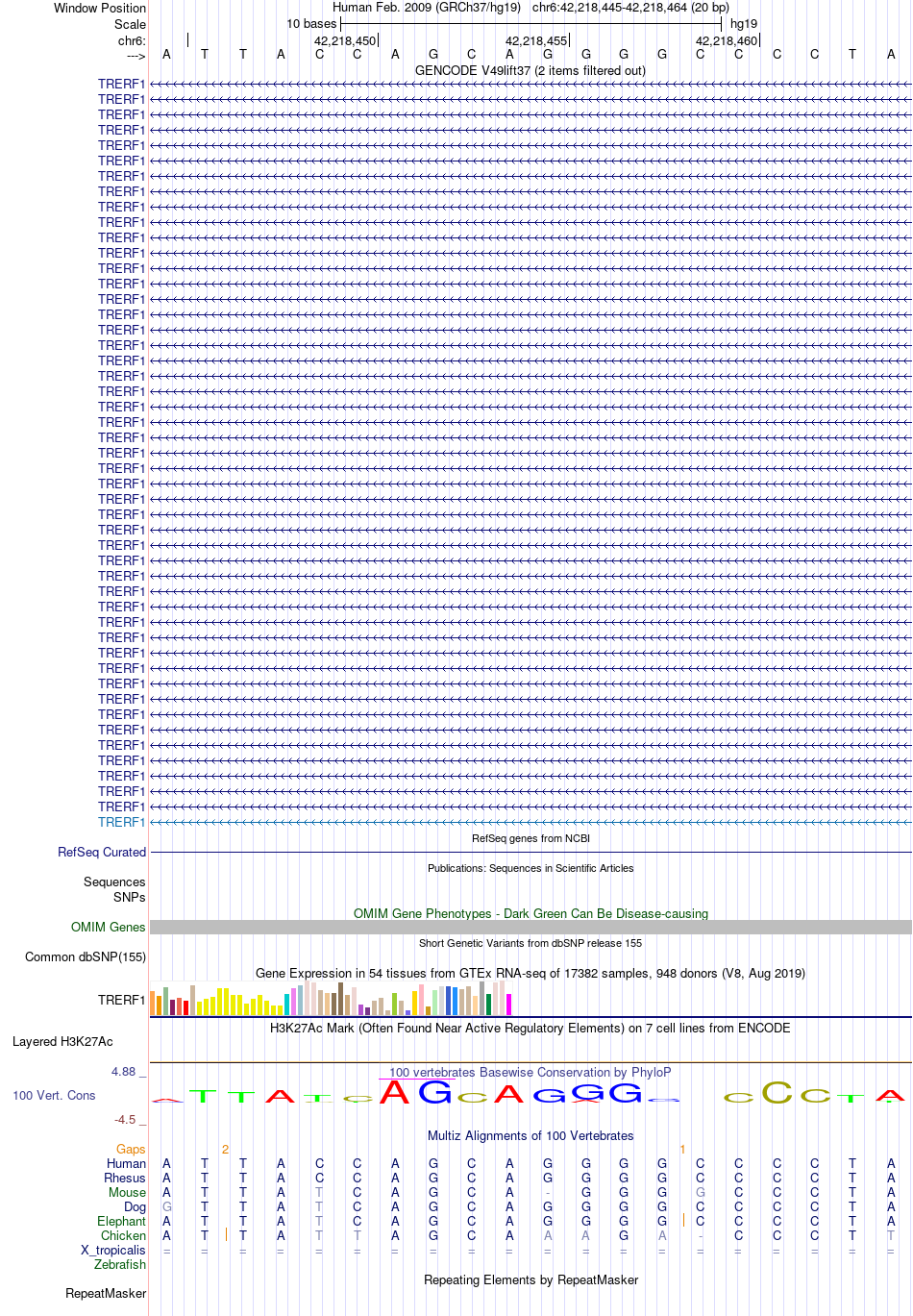Click position marker 42,218,450 on ruler

[x=345, y=41]
